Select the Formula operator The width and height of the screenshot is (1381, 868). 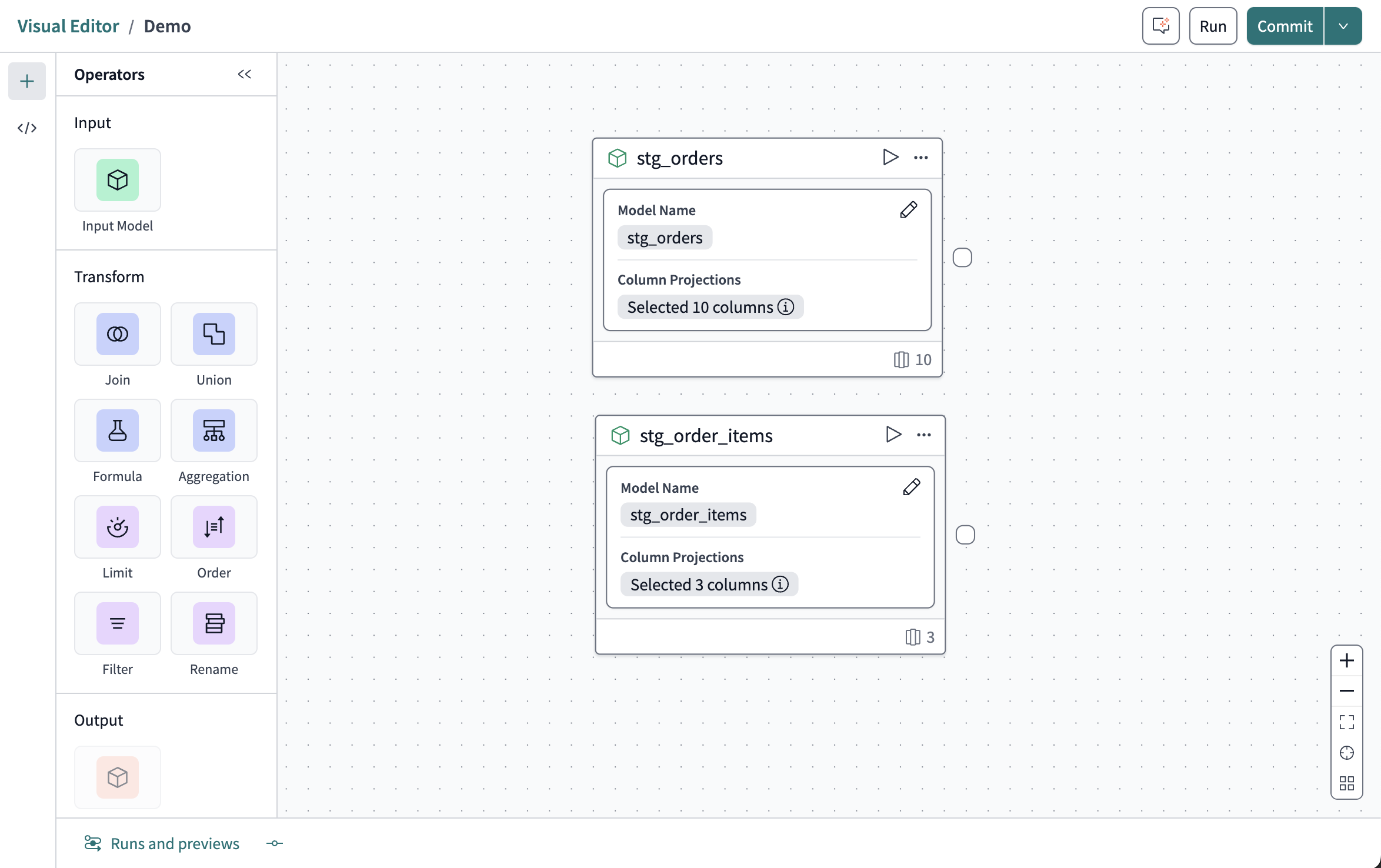tap(117, 430)
